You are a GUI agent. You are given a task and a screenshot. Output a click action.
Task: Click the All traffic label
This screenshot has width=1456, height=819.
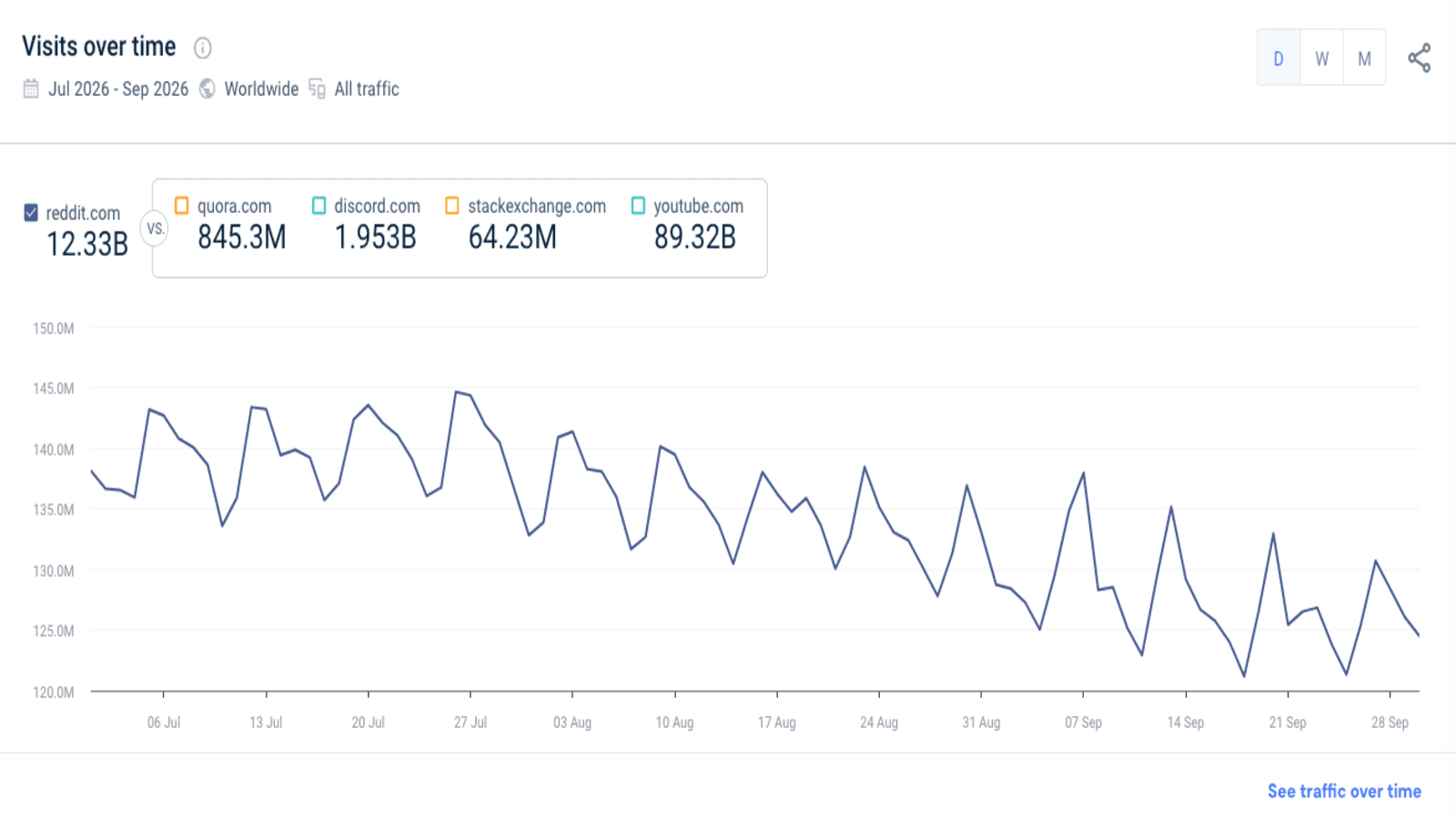click(367, 89)
